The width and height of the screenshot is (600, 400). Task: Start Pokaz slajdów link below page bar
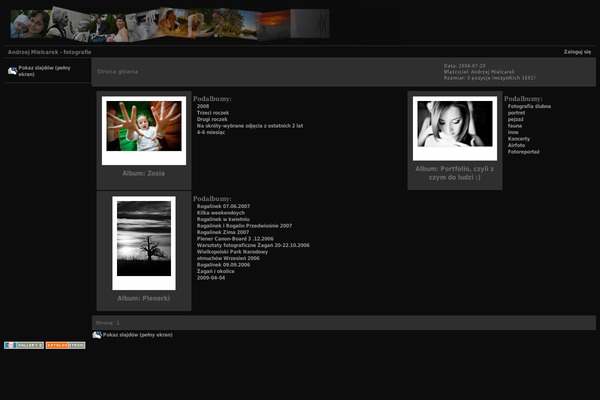[137, 335]
